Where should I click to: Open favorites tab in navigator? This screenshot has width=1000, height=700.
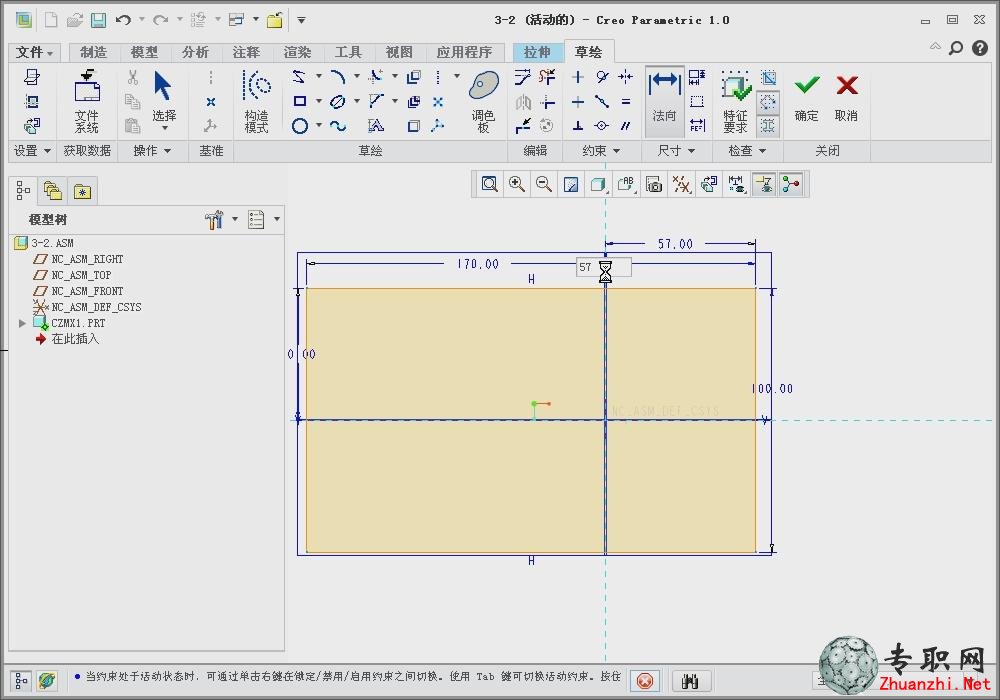click(x=82, y=190)
